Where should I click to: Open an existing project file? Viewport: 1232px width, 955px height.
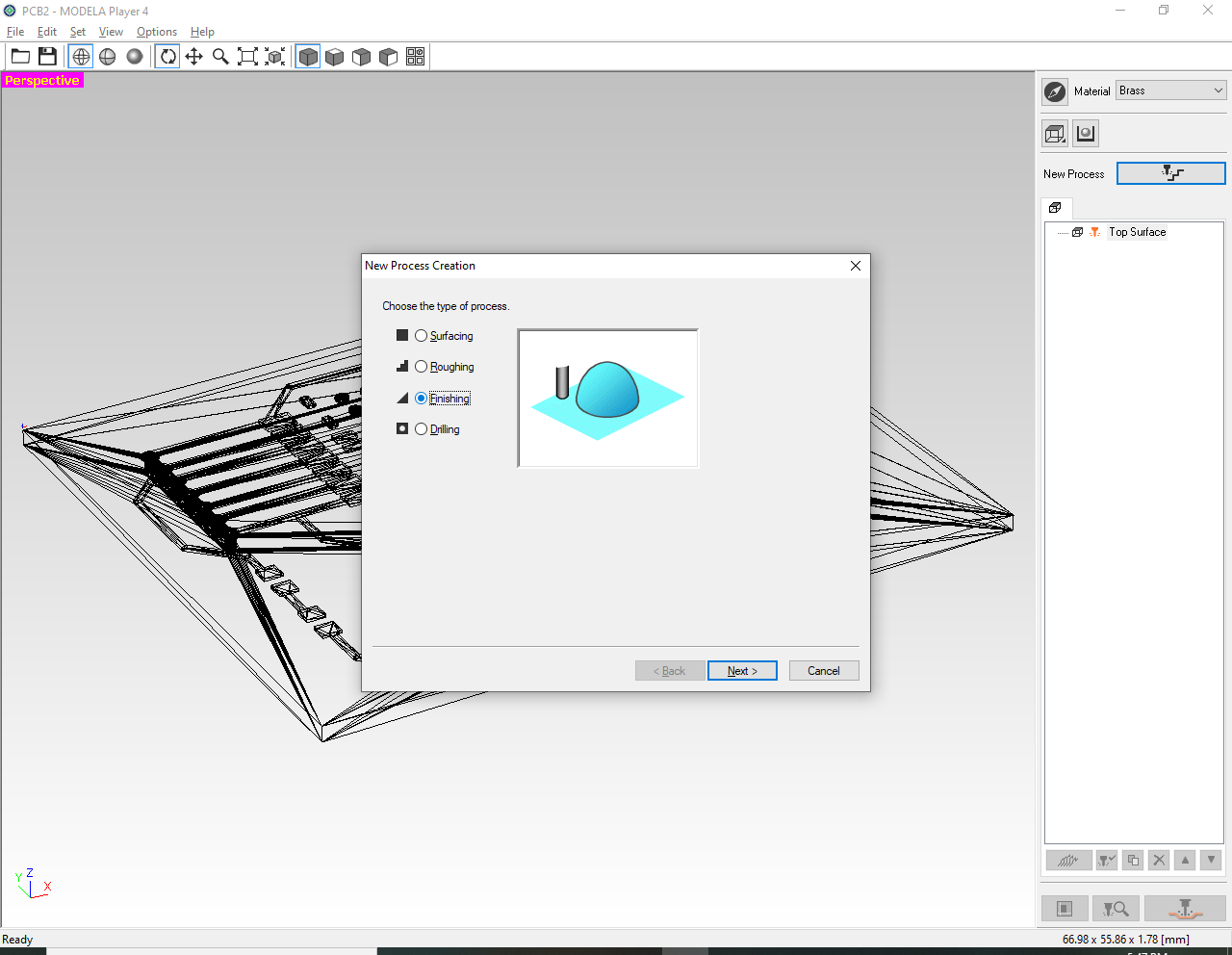click(x=20, y=56)
